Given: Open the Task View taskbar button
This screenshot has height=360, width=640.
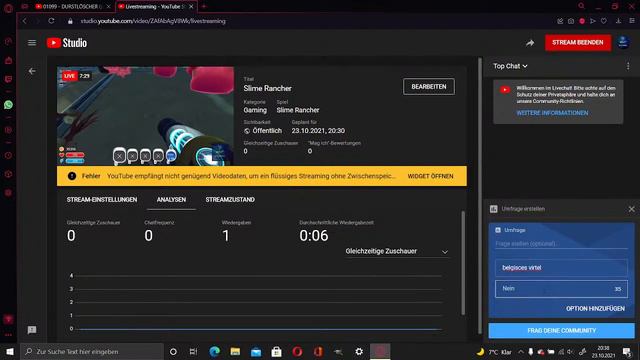Looking at the screenshot, I should click(x=193, y=351).
